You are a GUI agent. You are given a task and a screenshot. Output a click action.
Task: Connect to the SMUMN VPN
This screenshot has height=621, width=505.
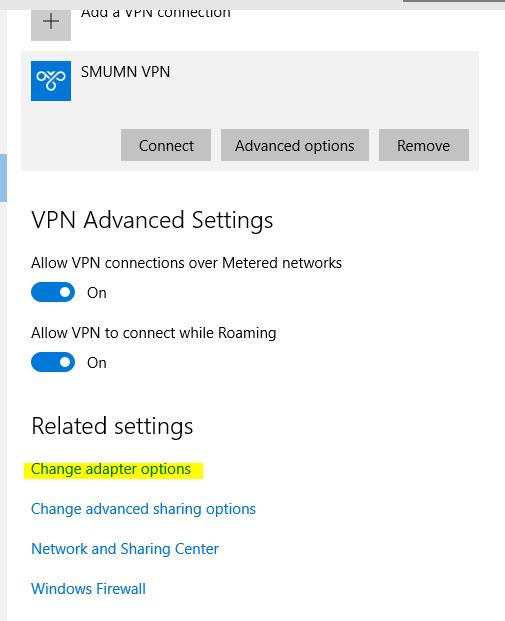(x=166, y=145)
